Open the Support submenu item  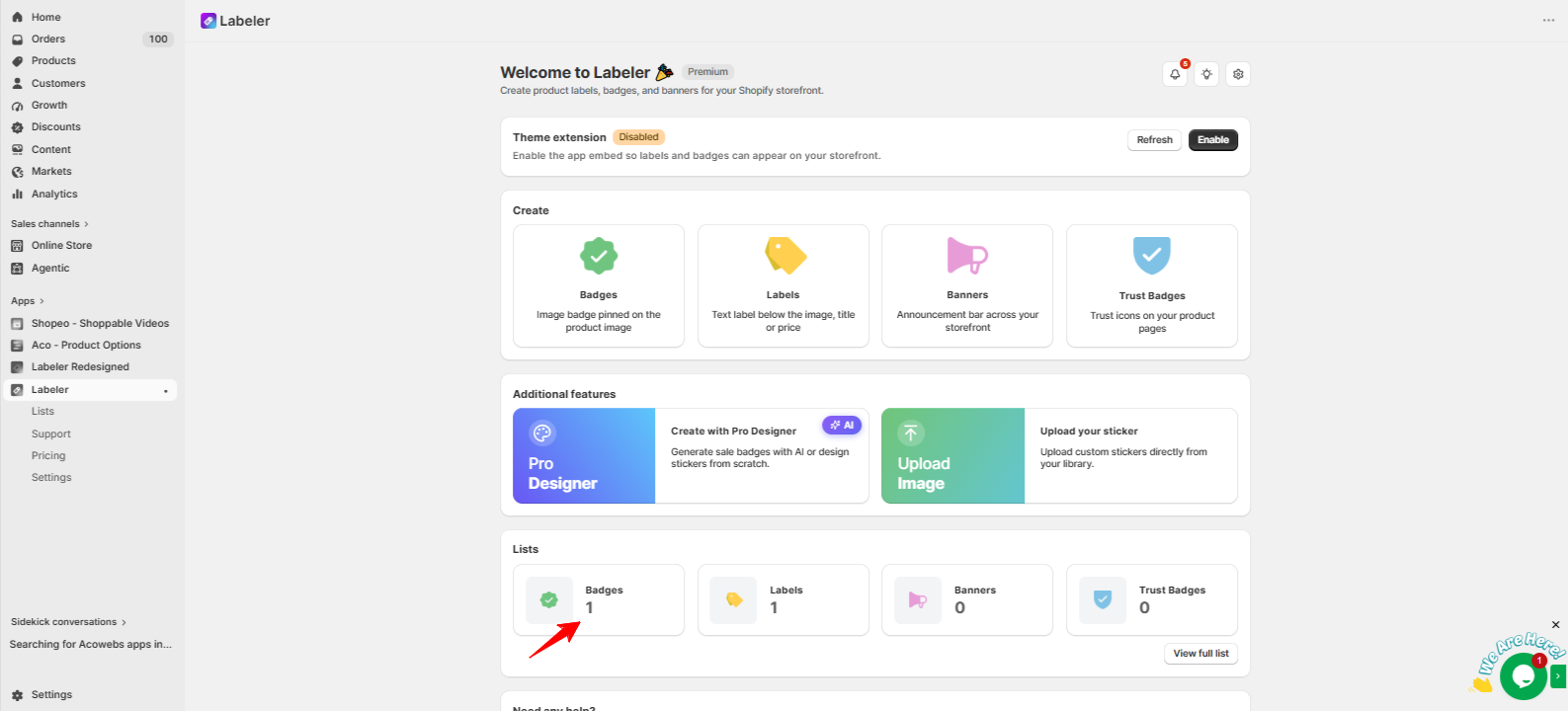pyautogui.click(x=51, y=434)
